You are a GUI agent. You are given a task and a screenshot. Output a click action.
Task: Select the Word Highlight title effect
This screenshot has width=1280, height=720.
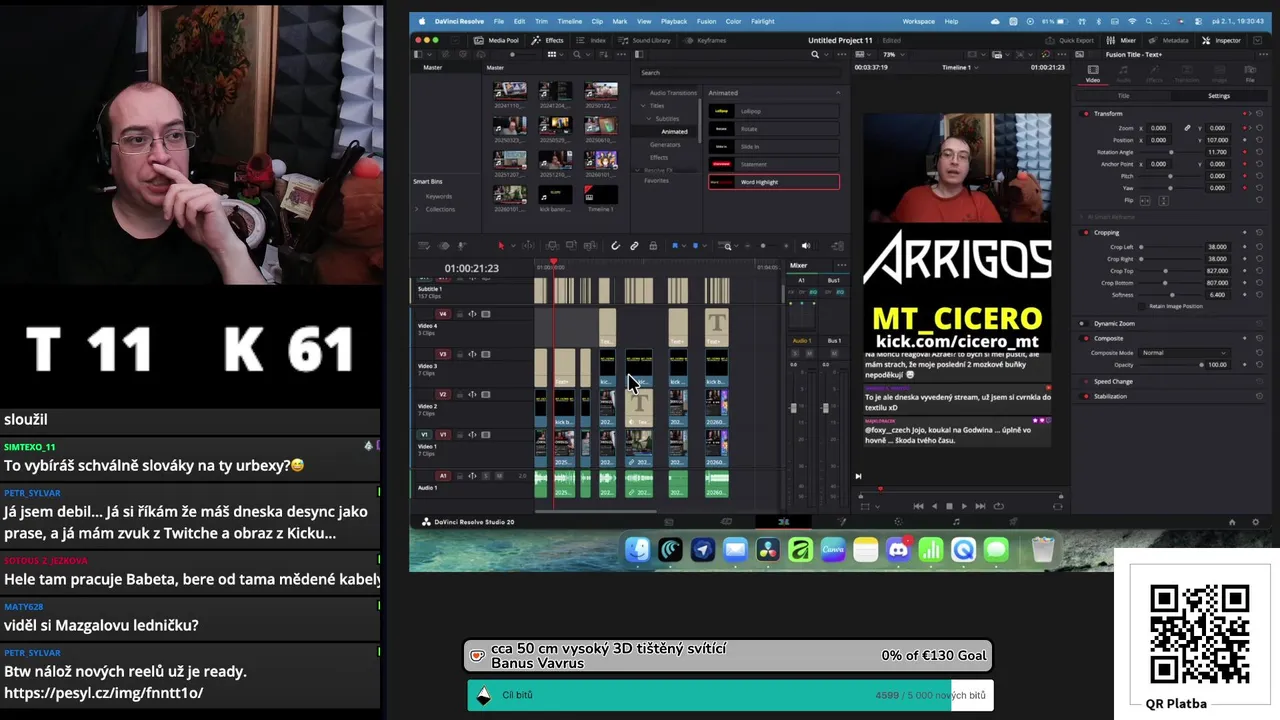(773, 182)
